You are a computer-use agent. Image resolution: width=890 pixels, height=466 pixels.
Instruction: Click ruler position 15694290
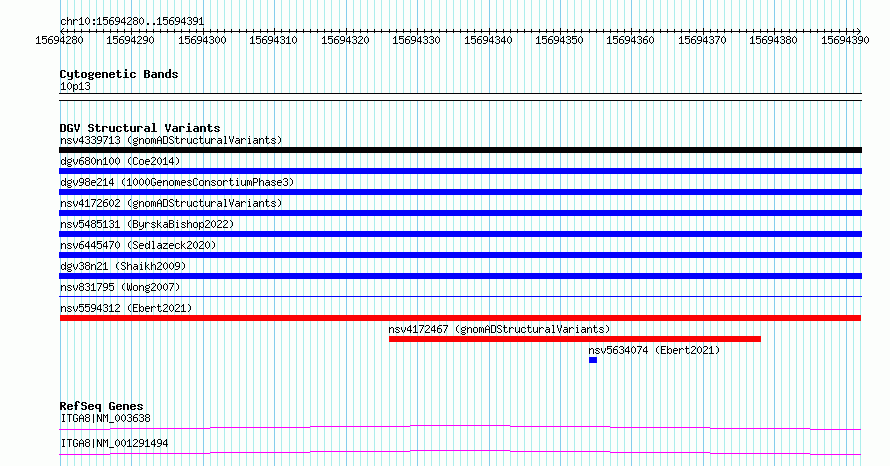pyautogui.click(x=130, y=40)
